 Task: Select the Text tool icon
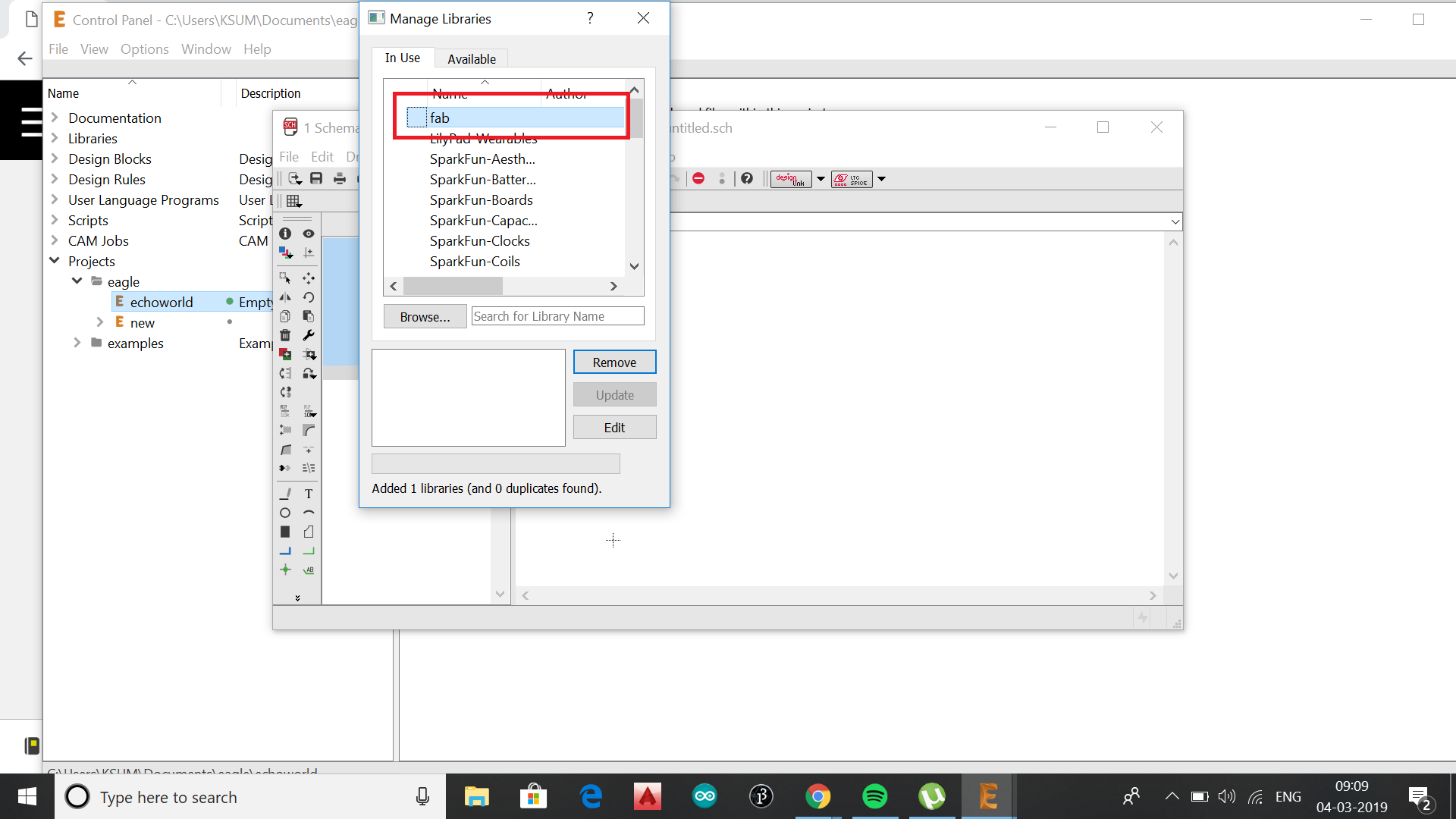coord(309,494)
